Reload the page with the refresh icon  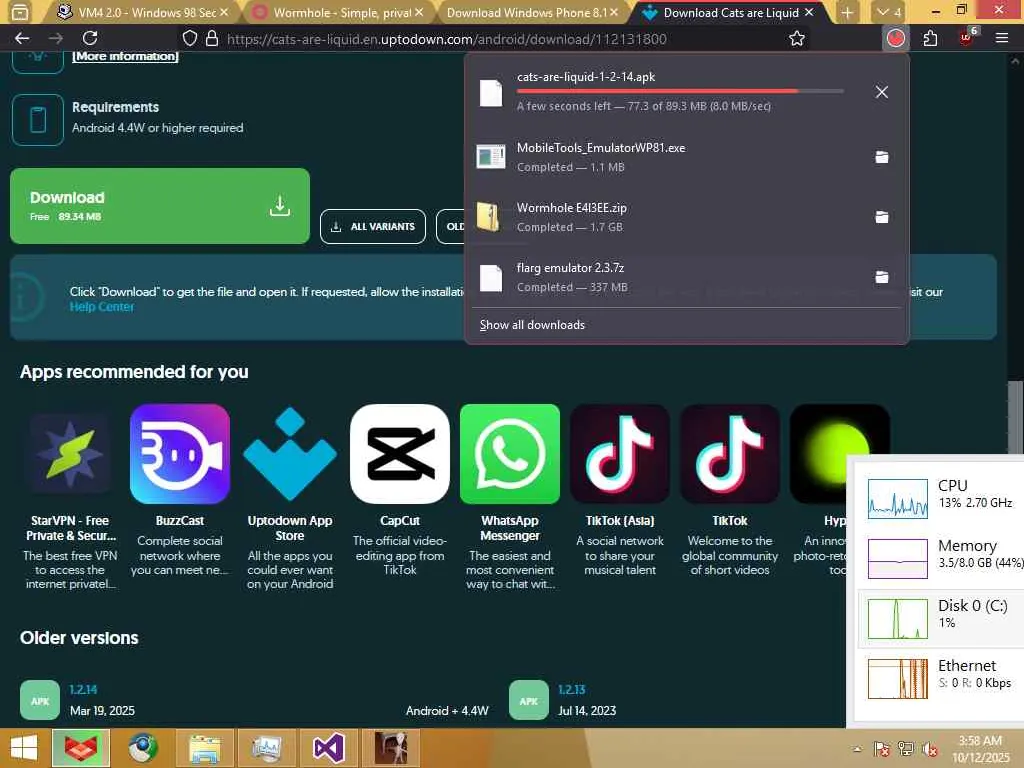tap(90, 39)
